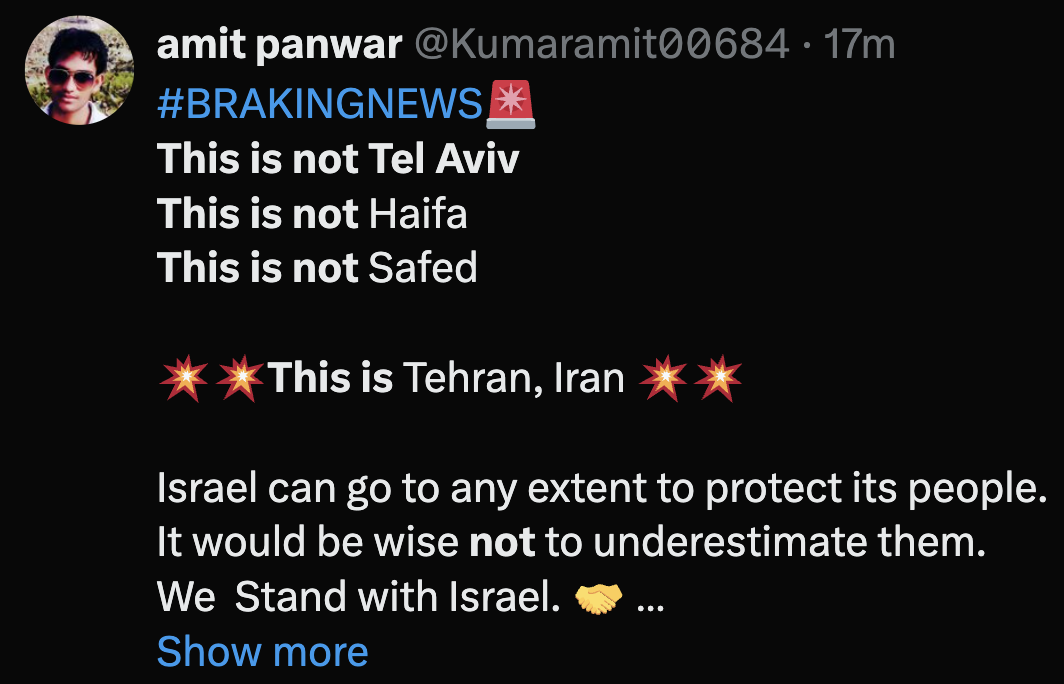Click the second explosion emoji before 'This is'
The height and width of the screenshot is (684, 1064).
coord(240,378)
